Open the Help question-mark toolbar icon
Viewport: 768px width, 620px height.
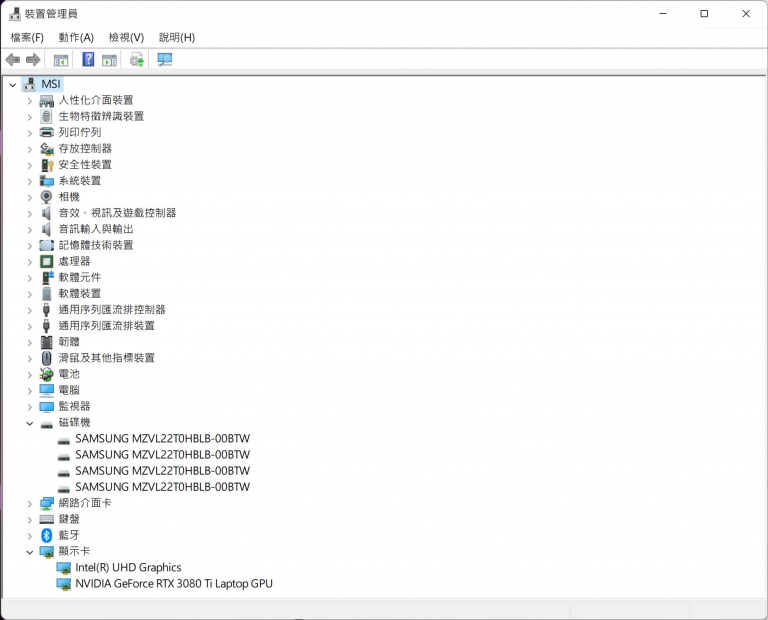coord(88,60)
